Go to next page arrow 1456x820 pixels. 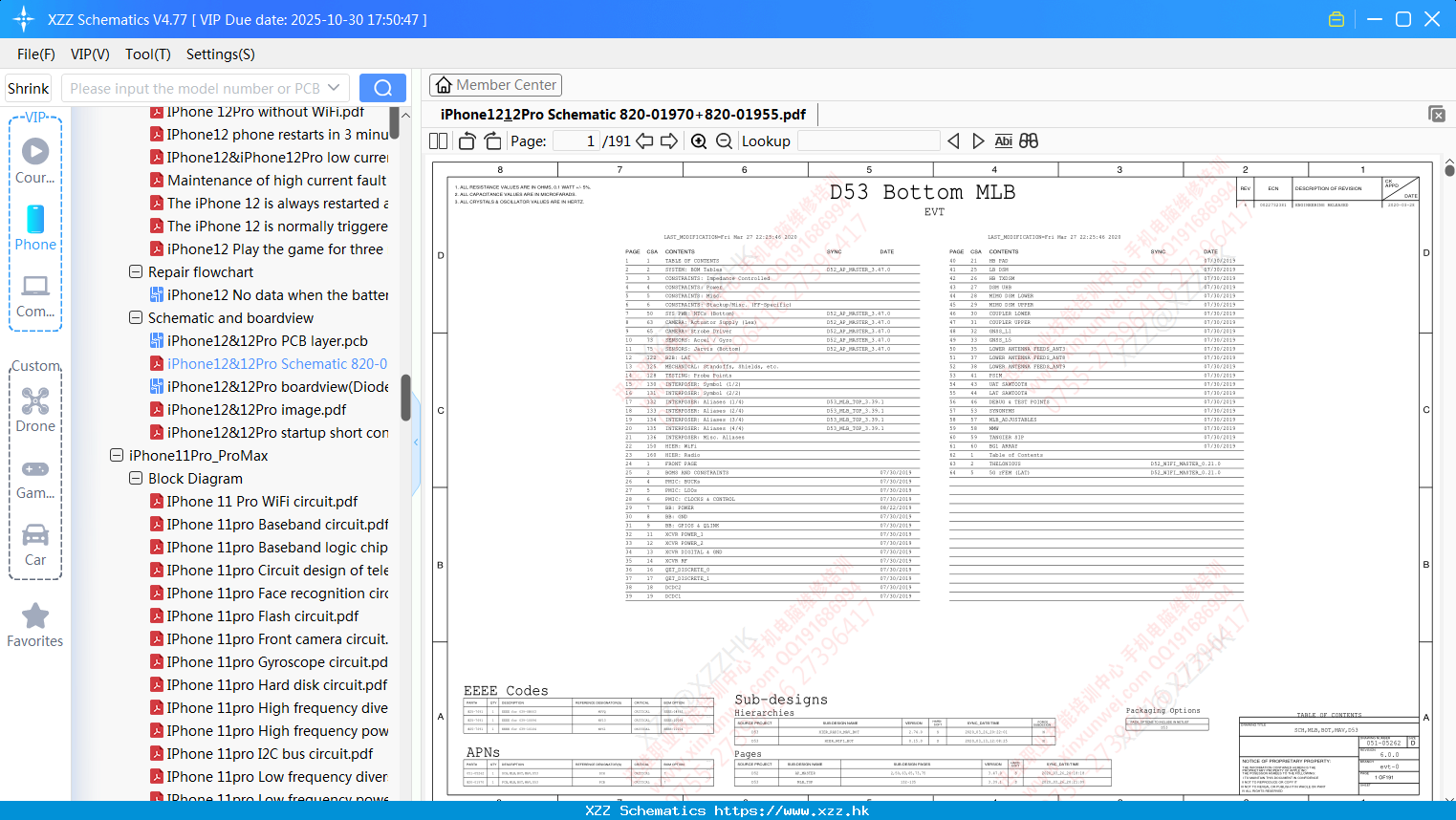669,140
